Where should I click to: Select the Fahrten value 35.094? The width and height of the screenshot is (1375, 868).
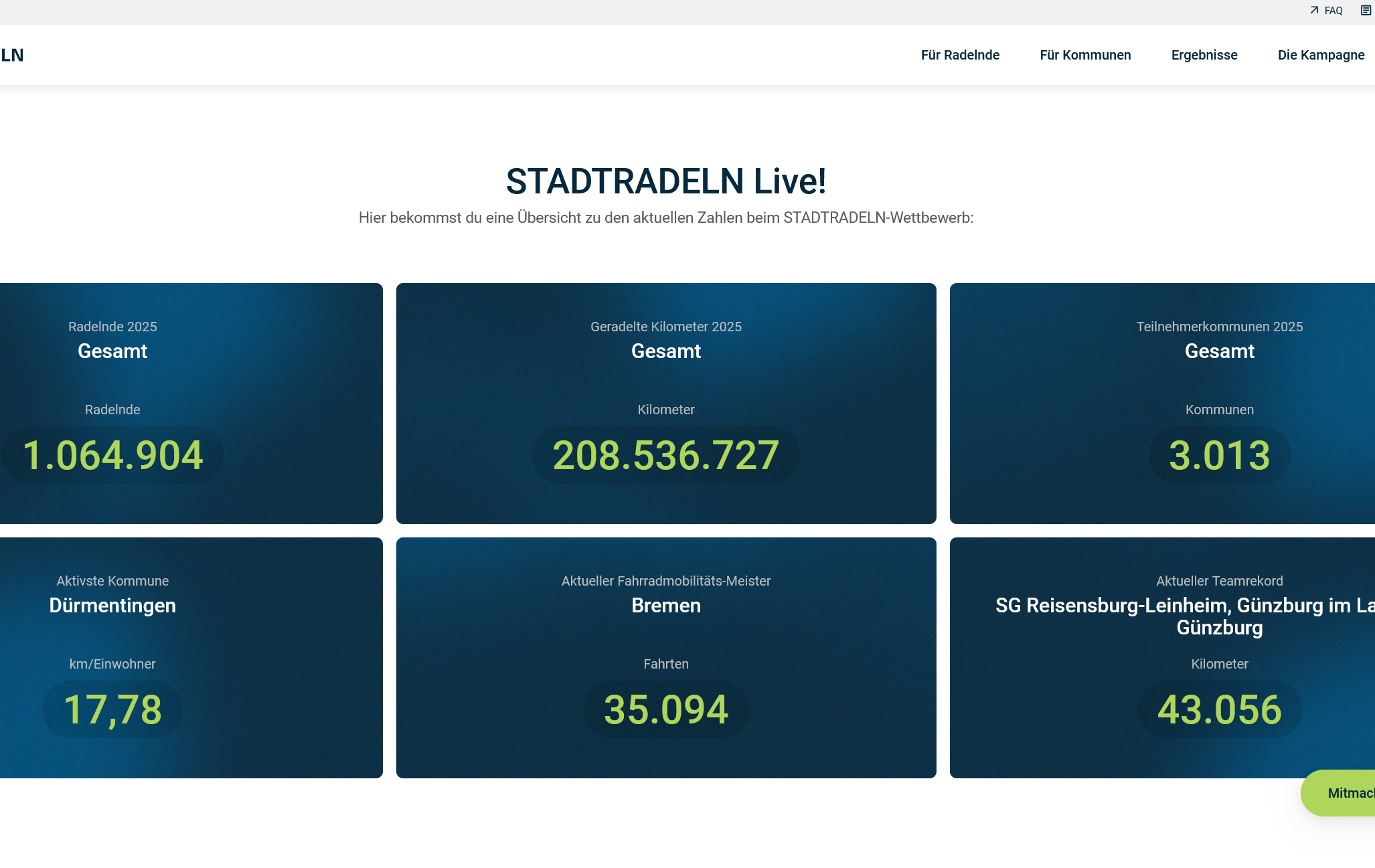click(x=666, y=709)
